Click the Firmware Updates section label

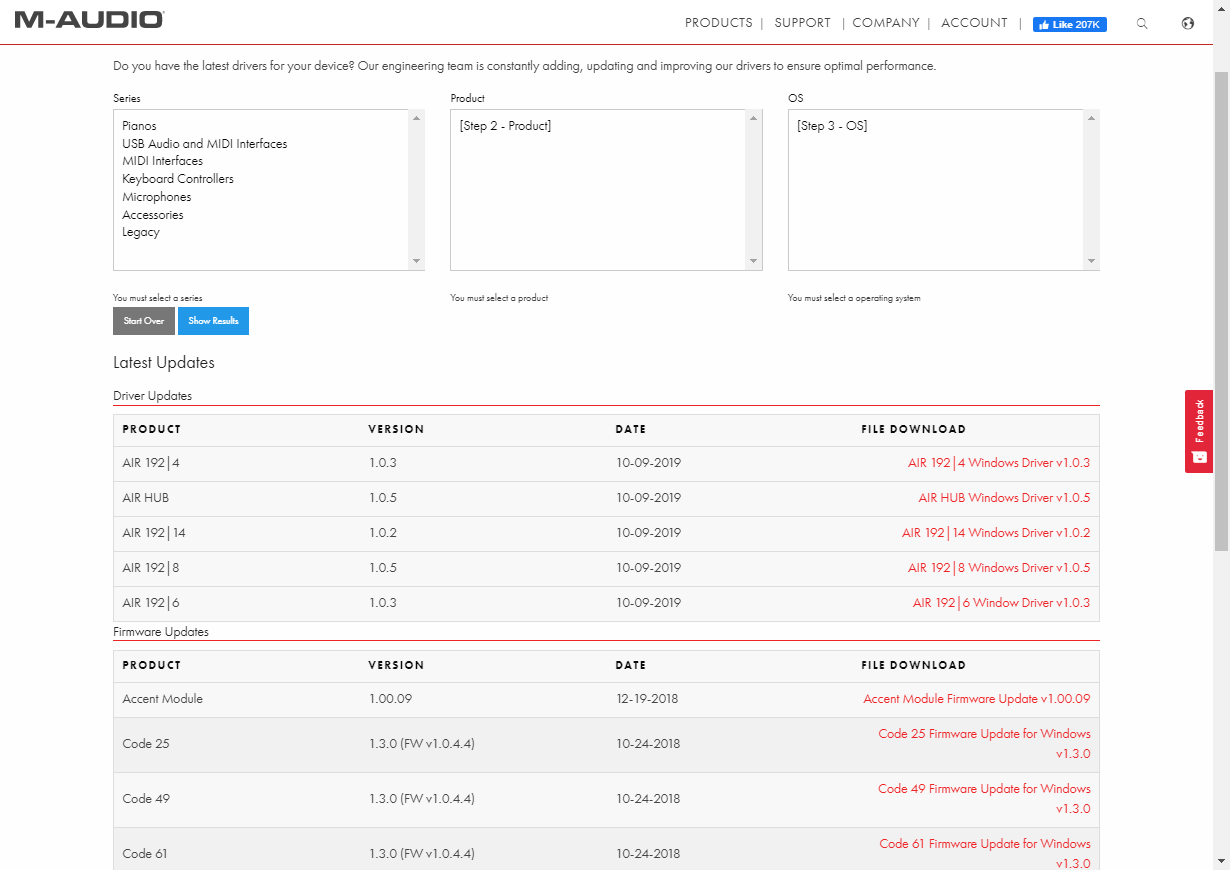tap(161, 632)
